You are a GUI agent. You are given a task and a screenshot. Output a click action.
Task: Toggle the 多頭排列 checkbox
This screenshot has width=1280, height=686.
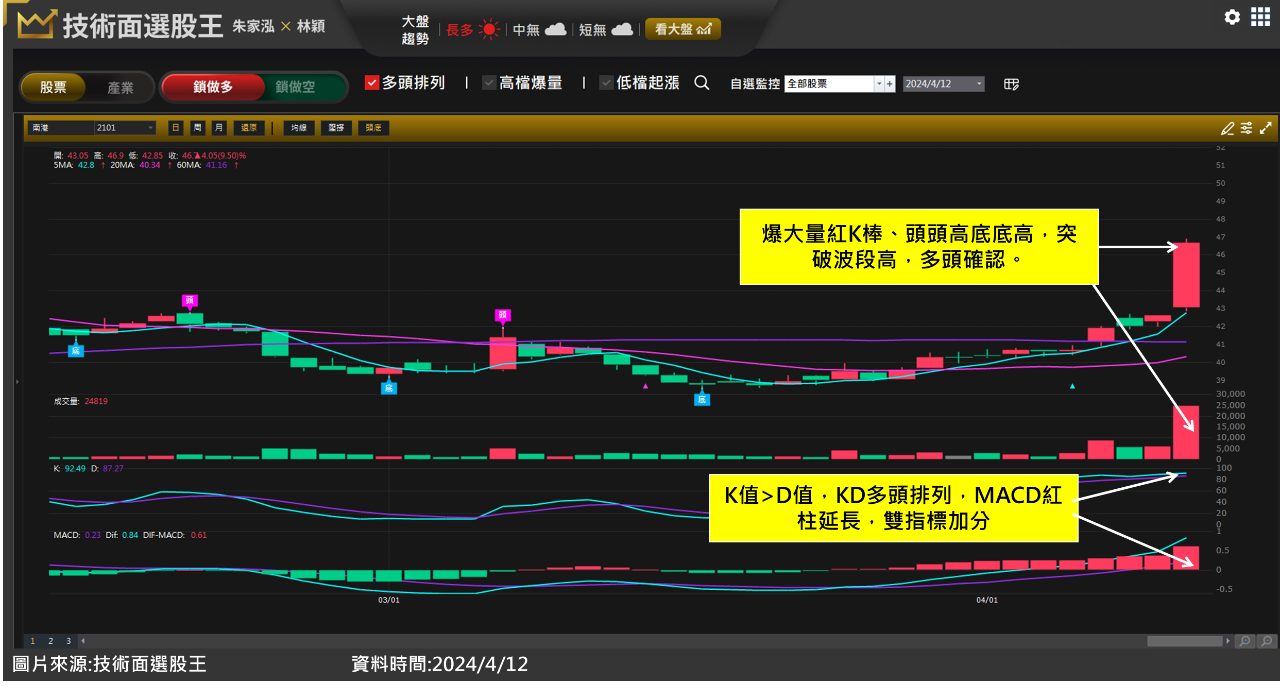pyautogui.click(x=372, y=84)
